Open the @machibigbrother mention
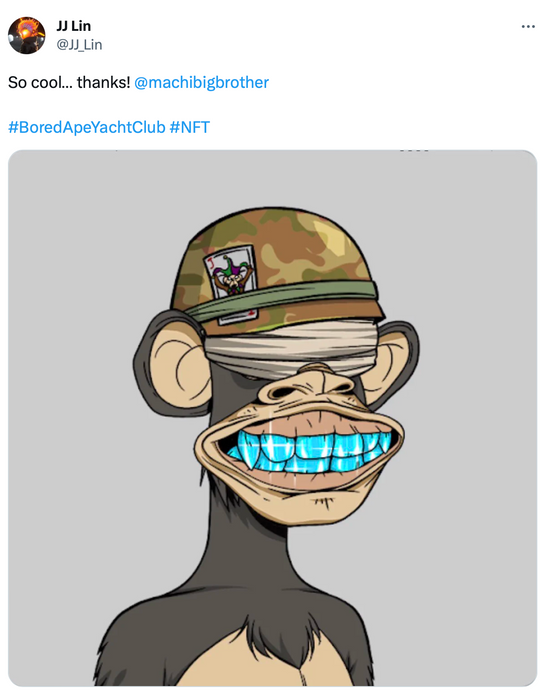Image resolution: width=550 pixels, height=694 pixels. [x=201, y=82]
